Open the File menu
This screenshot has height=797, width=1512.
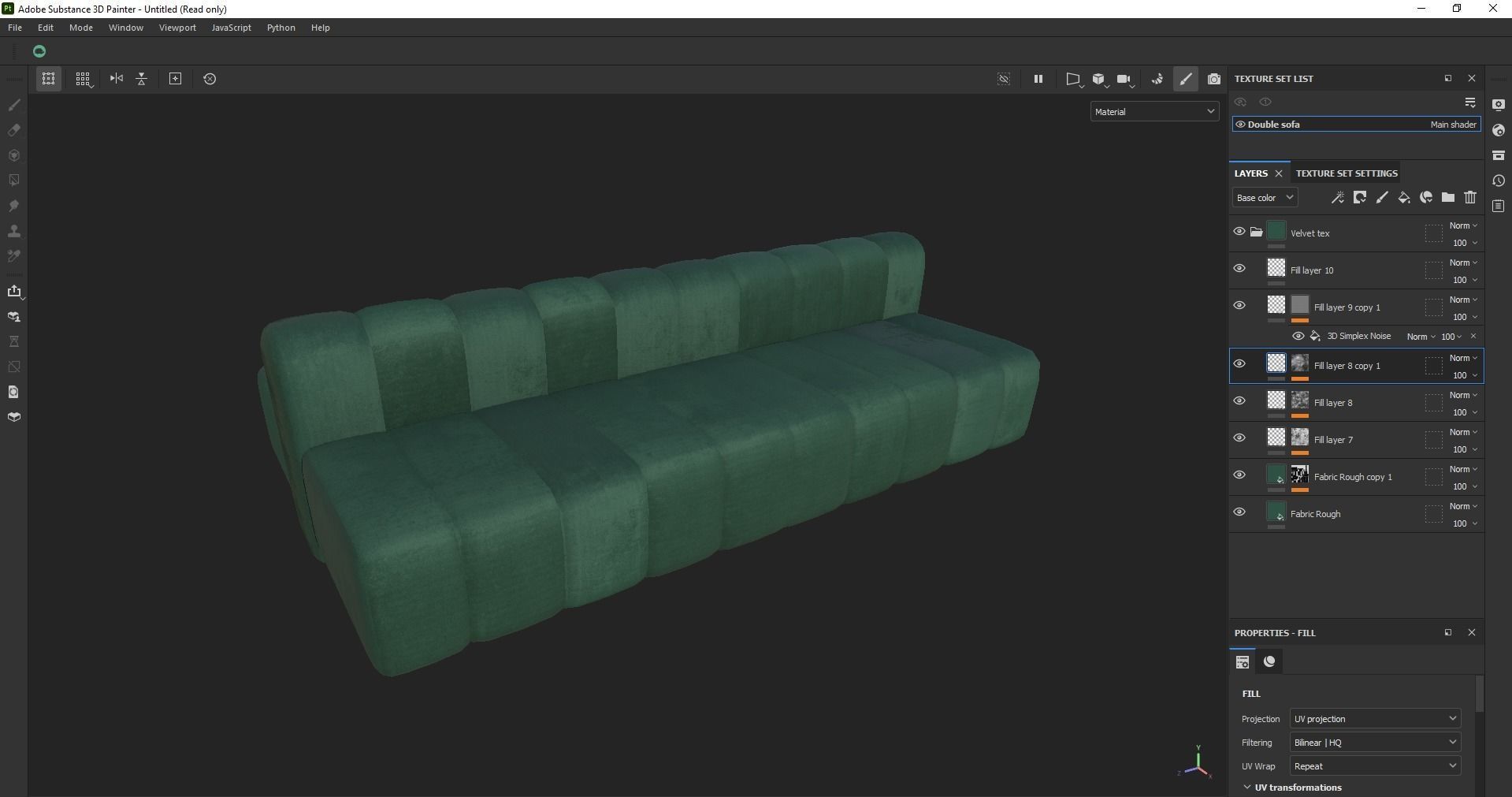point(15,28)
